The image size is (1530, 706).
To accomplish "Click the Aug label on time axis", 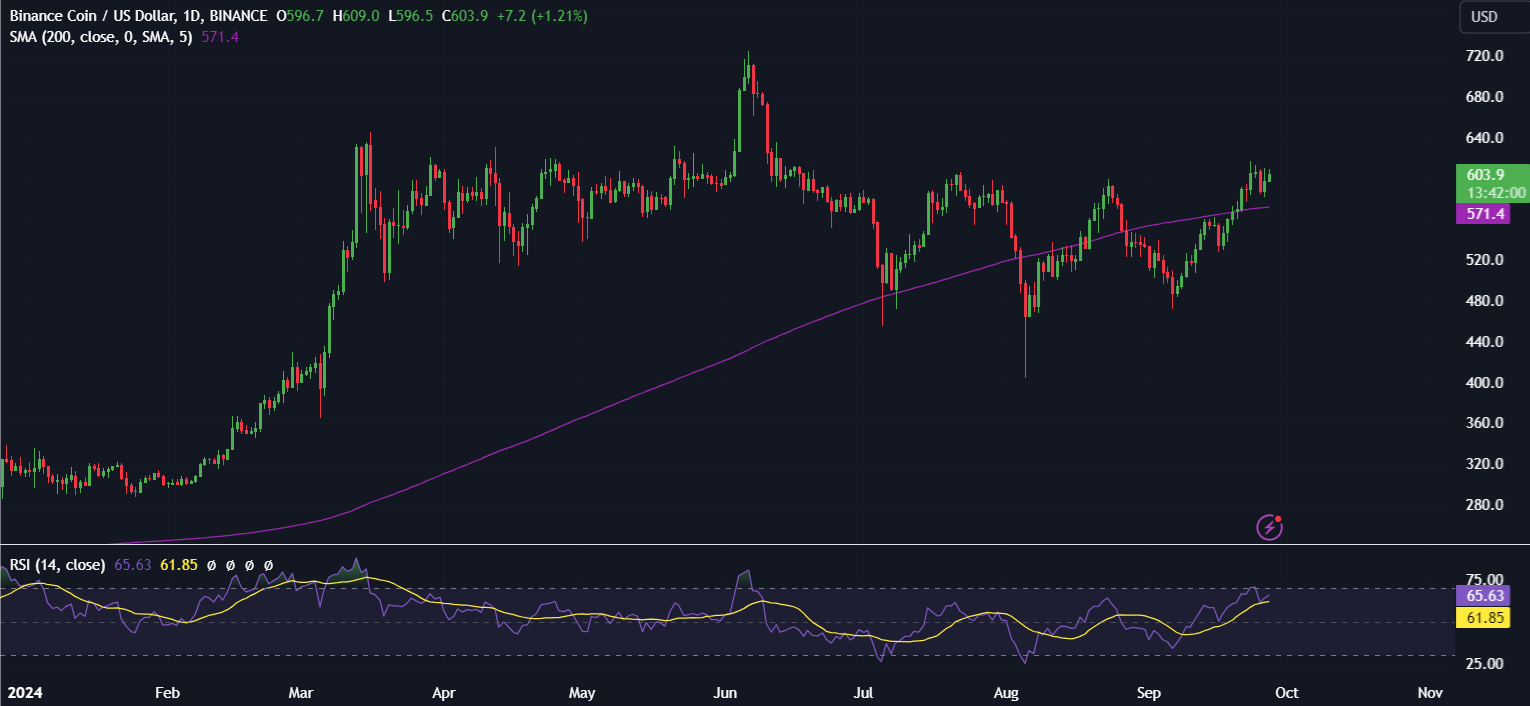I will [1007, 692].
